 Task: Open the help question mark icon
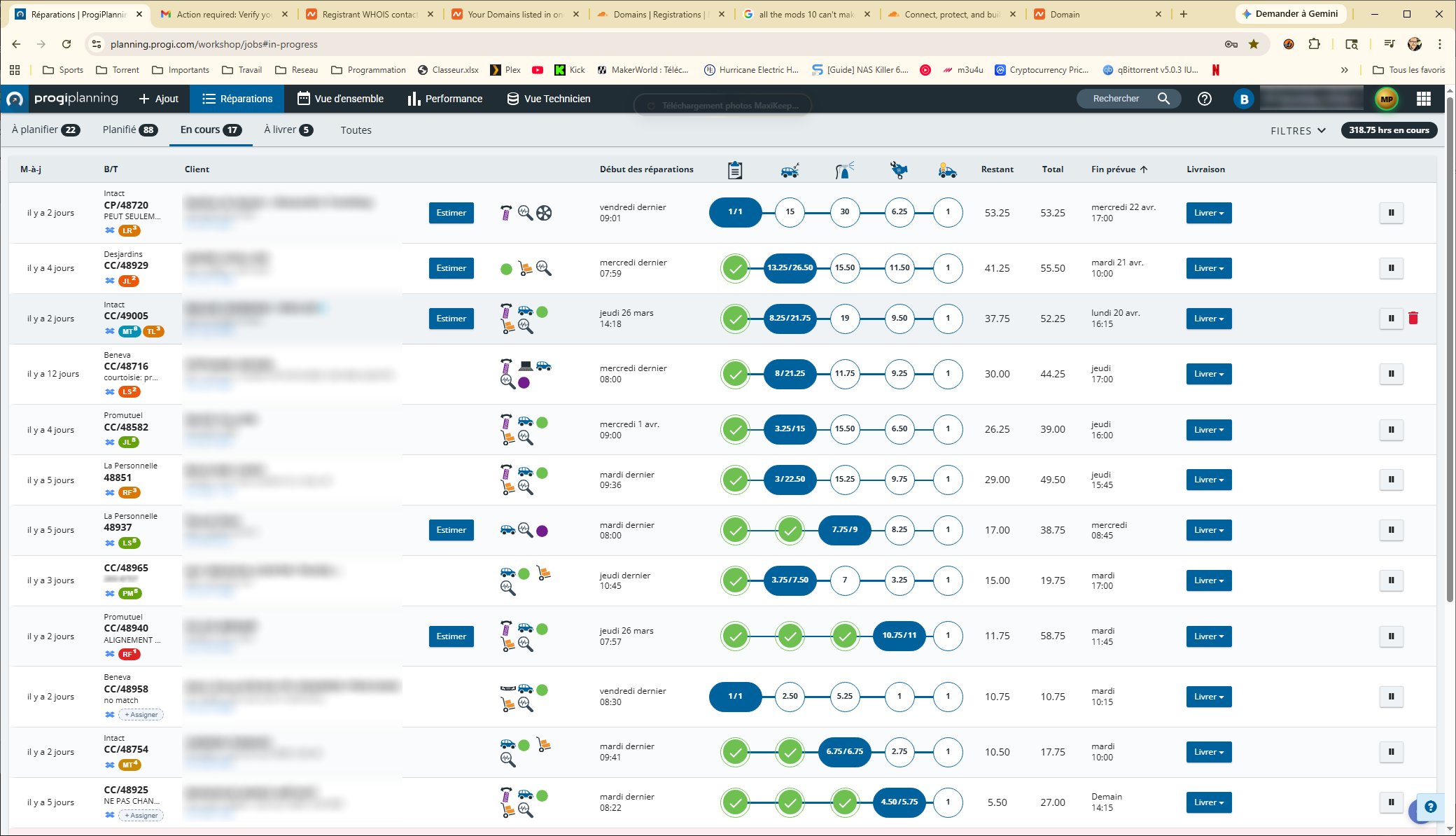tap(1204, 99)
